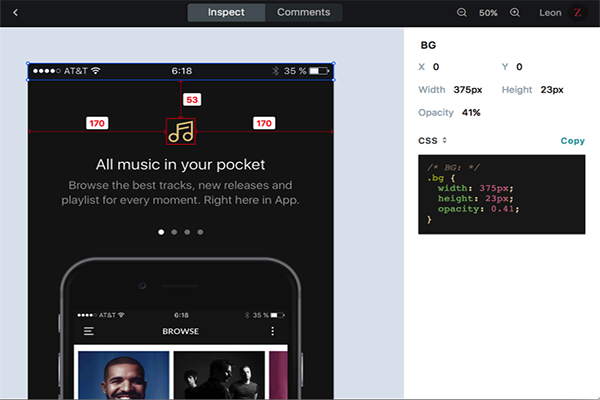600x400 pixels.
Task: Click the battery icon in the top status bar
Action: 319,71
